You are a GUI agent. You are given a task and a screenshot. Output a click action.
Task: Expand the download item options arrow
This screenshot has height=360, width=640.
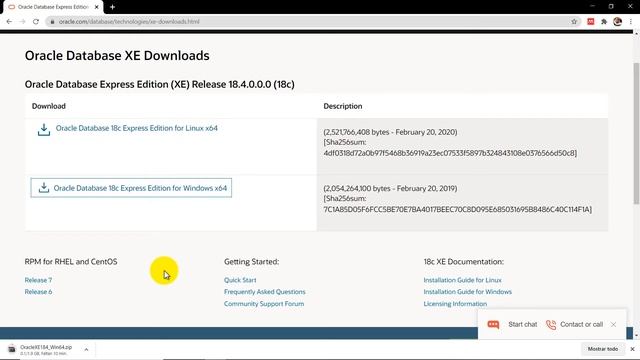[x=86, y=349]
